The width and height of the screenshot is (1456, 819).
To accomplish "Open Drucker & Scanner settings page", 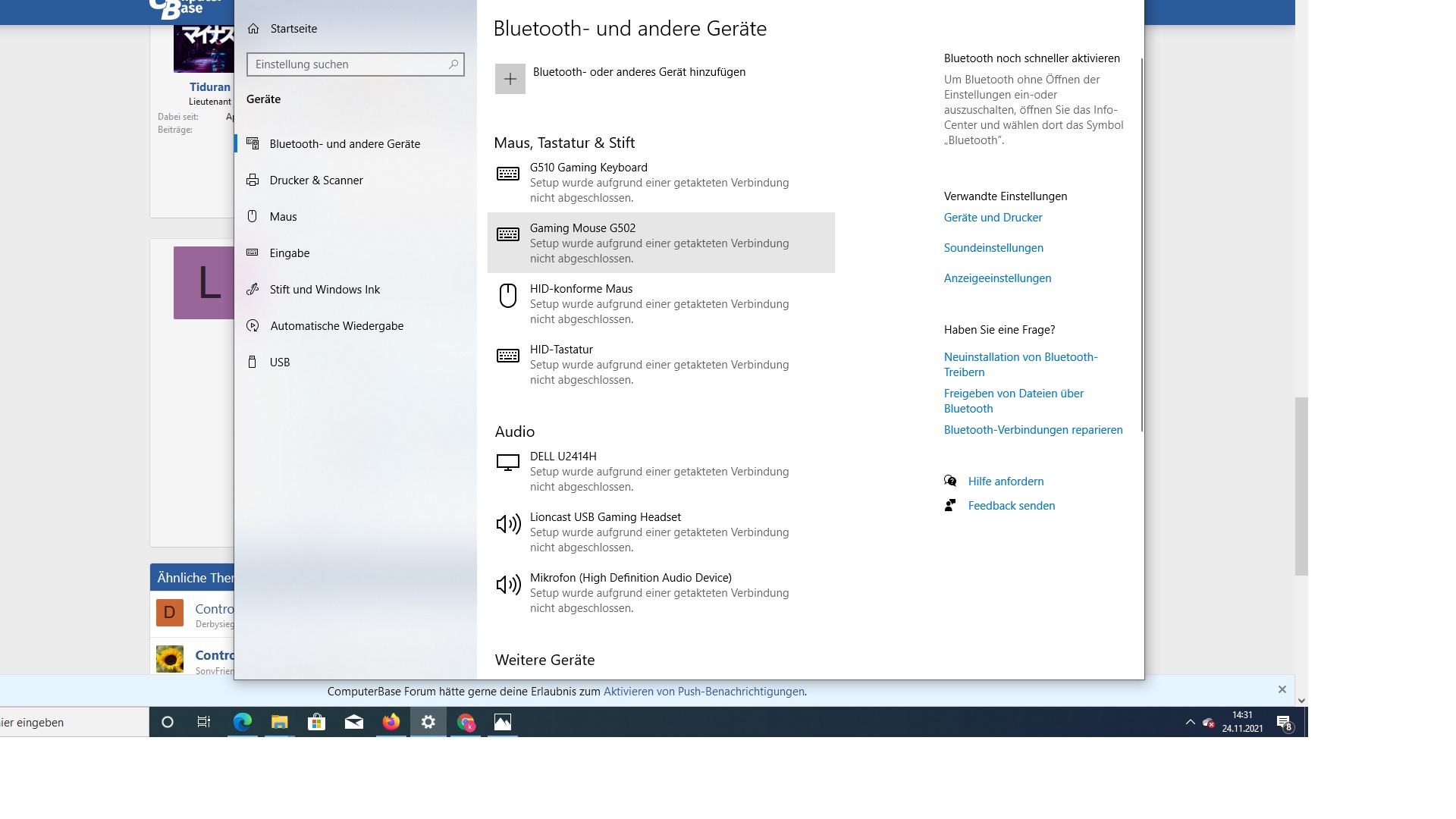I will tap(316, 180).
